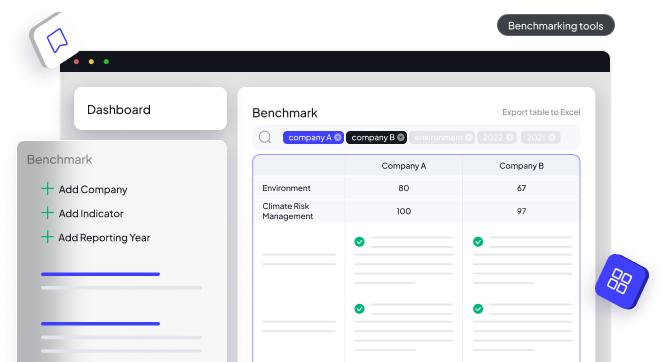Screen dimensions: 670x362
Task: Select the Environment row label
Action: (286, 188)
